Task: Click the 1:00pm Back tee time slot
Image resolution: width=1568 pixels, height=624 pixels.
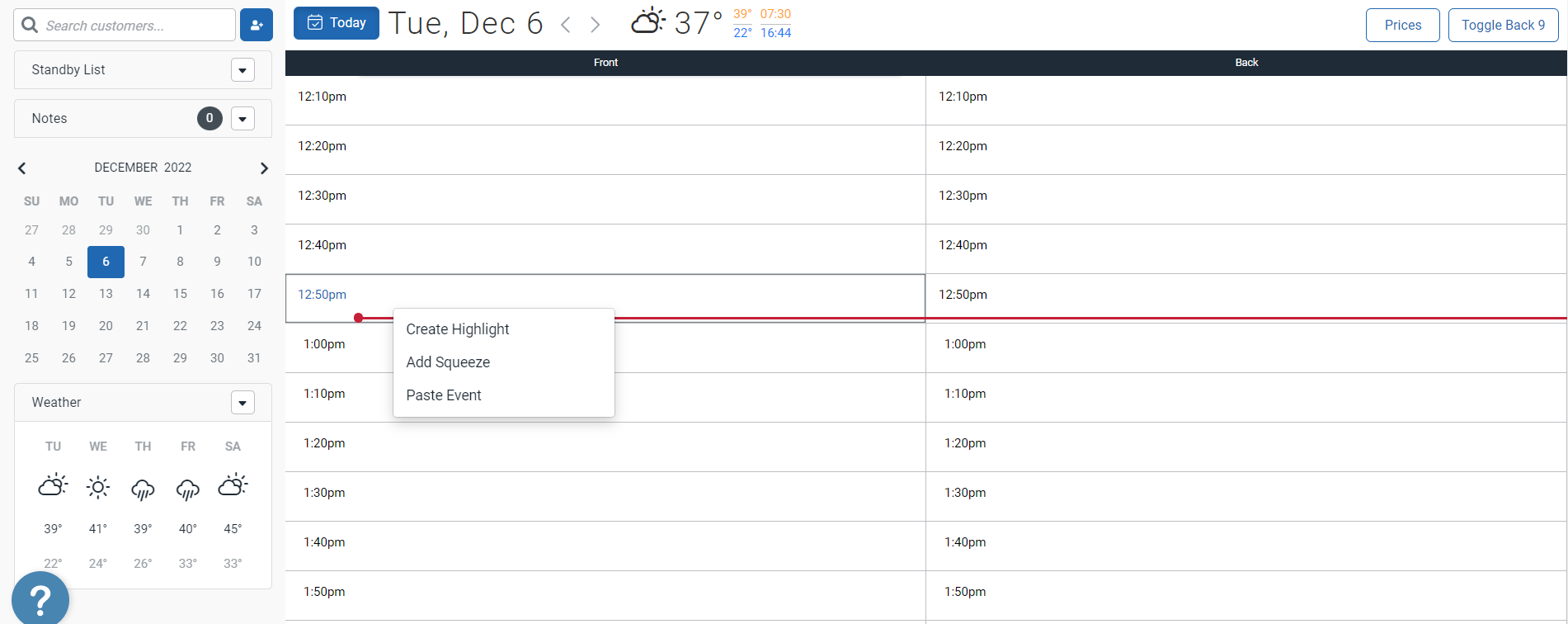Action: click(x=1246, y=348)
